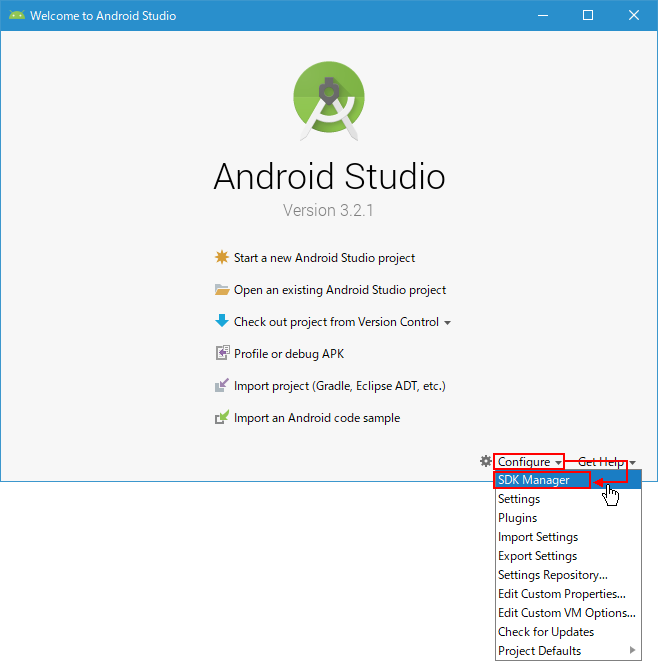Open an existing Android Studio project
Image resolution: width=658 pixels, height=661 pixels.
tap(340, 290)
